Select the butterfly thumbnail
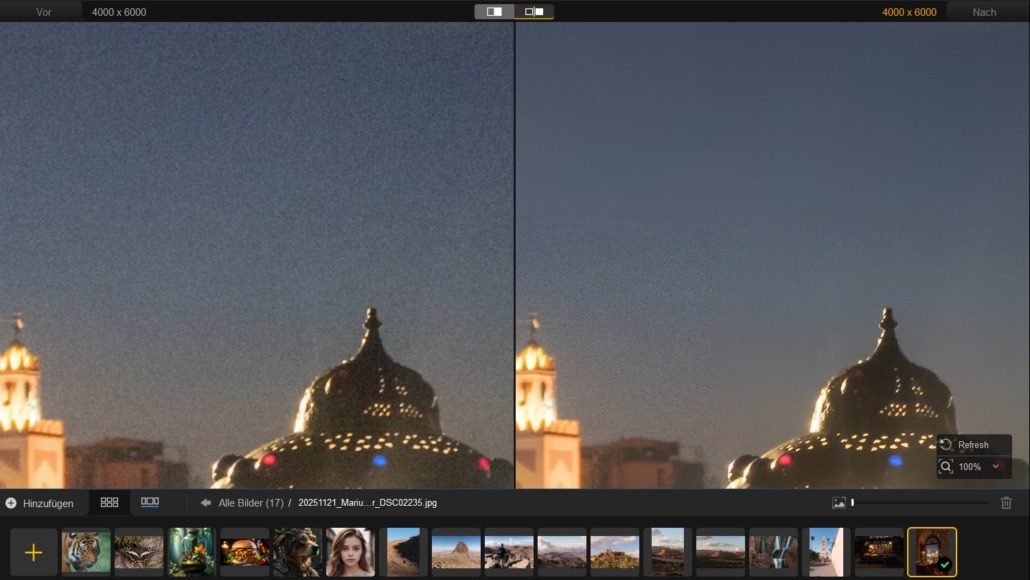Viewport: 1030px width, 580px height. pos(139,552)
